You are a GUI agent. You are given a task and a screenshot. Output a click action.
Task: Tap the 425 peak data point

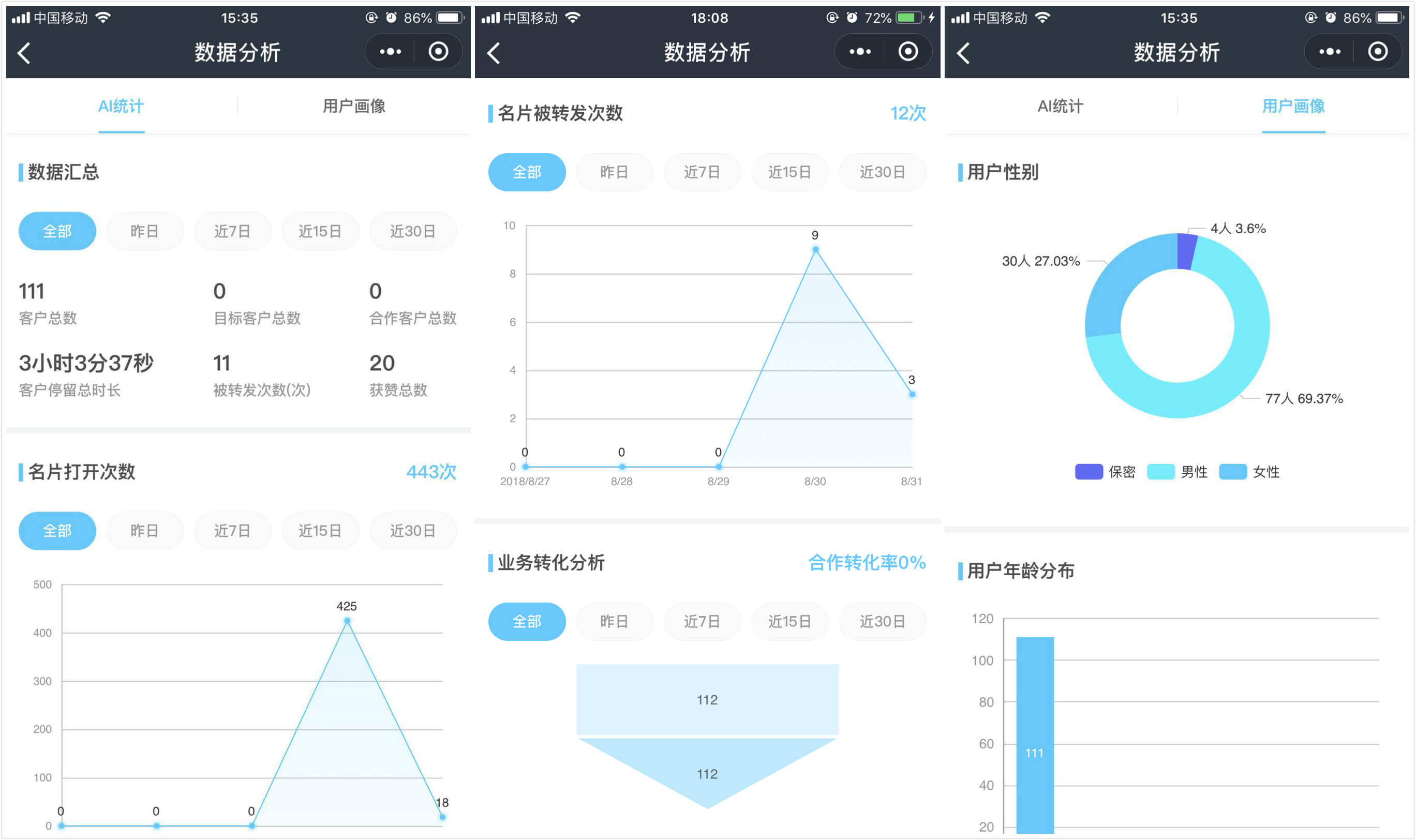point(347,621)
